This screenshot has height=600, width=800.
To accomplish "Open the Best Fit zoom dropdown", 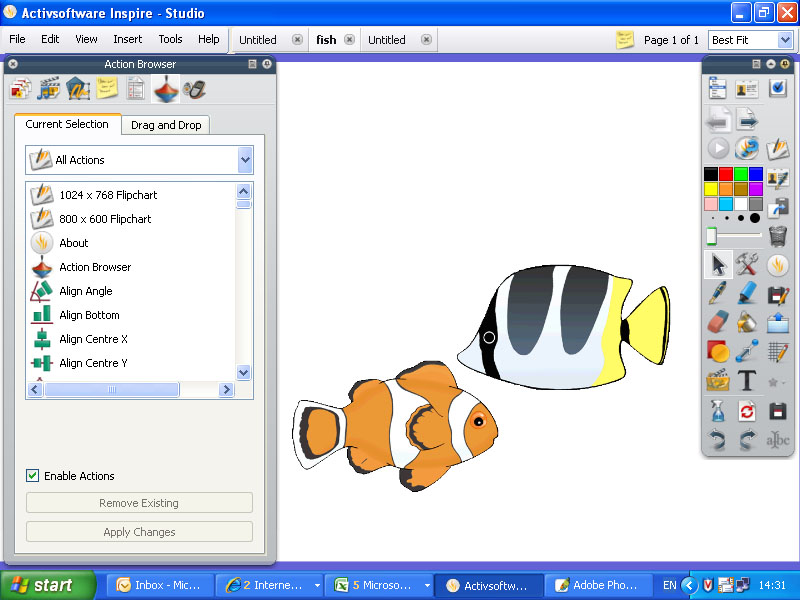I will (x=784, y=40).
